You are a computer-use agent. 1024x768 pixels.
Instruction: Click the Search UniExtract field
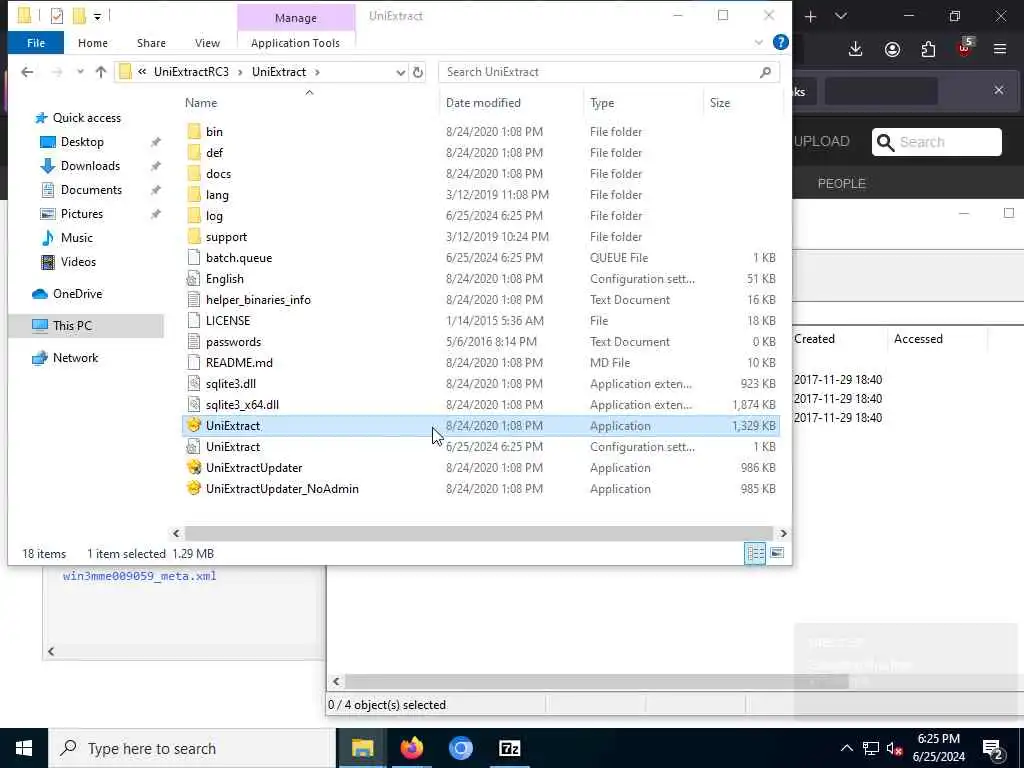[609, 72]
